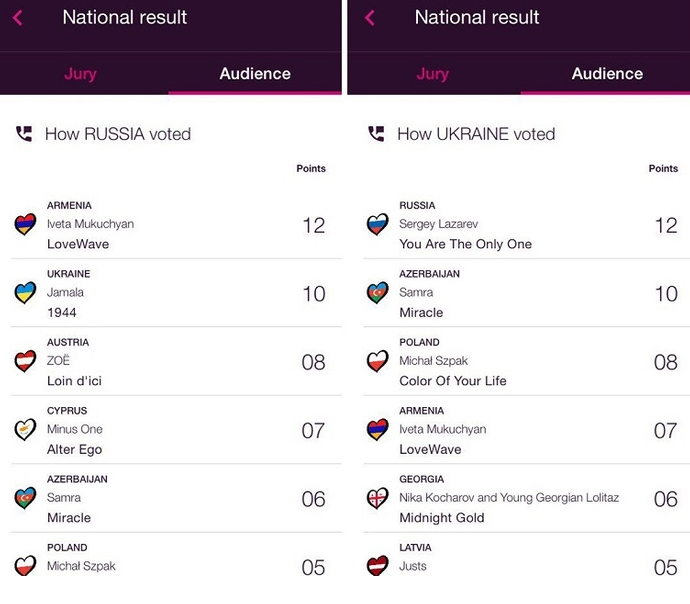Viewport: 690px width, 604px height.
Task: Go back from Russia's National result screen
Action: pyautogui.click(x=18, y=18)
